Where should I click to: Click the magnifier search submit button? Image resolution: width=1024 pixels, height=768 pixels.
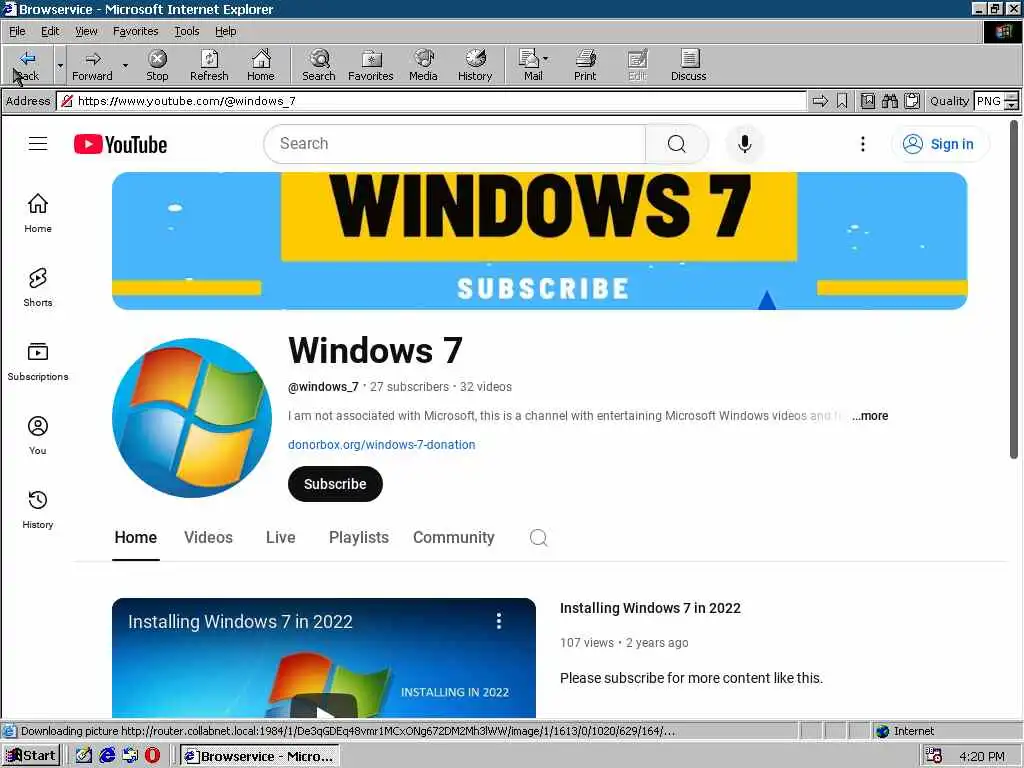point(677,144)
